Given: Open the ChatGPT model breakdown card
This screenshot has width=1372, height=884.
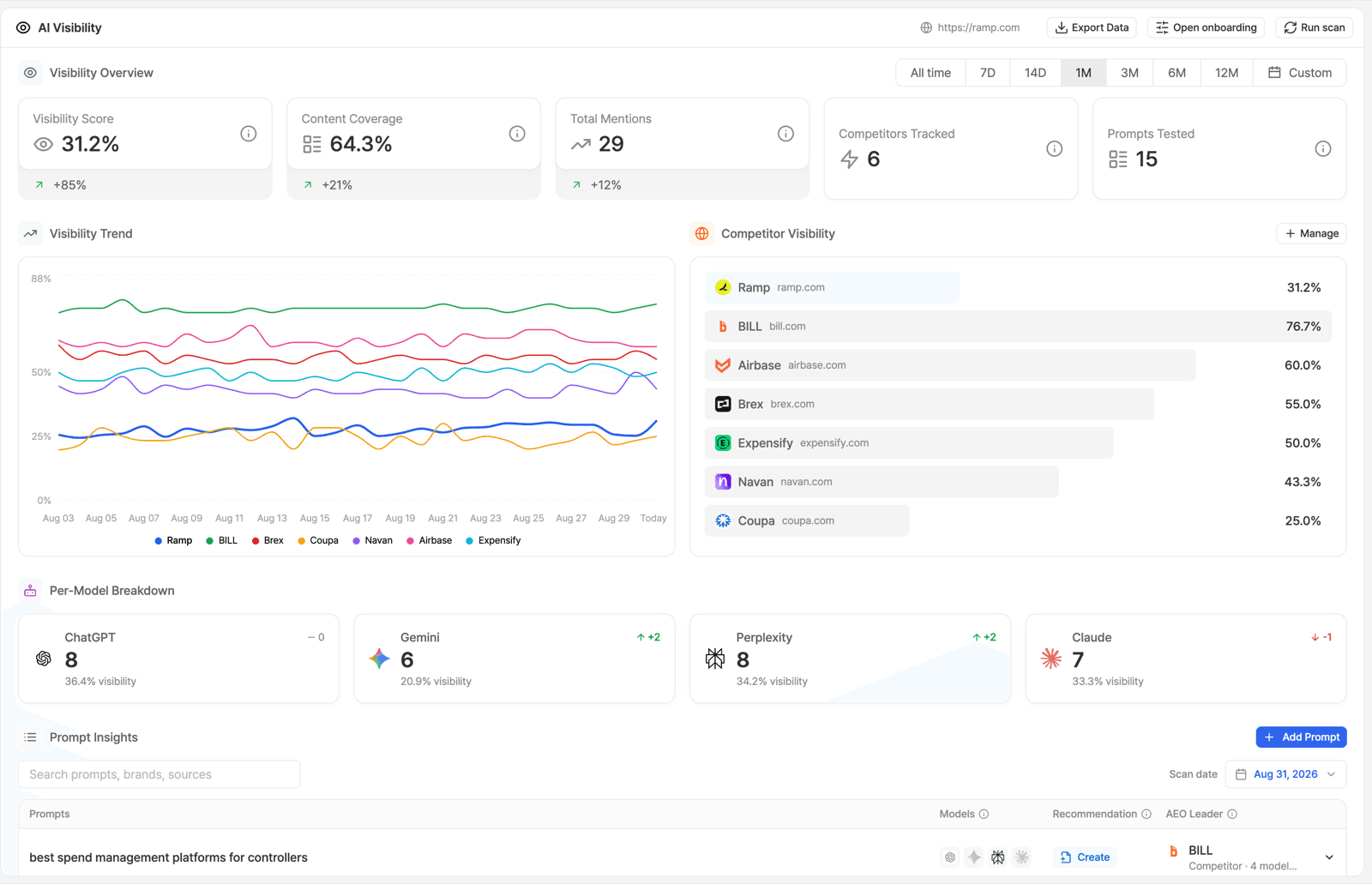Looking at the screenshot, I should pyautogui.click(x=178, y=658).
